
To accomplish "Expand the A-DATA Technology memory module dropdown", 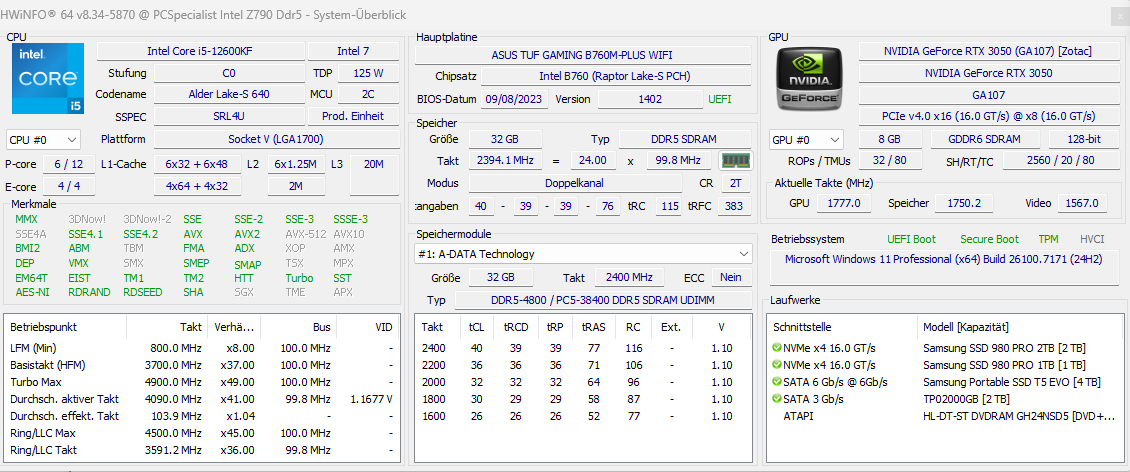I will point(583,254).
